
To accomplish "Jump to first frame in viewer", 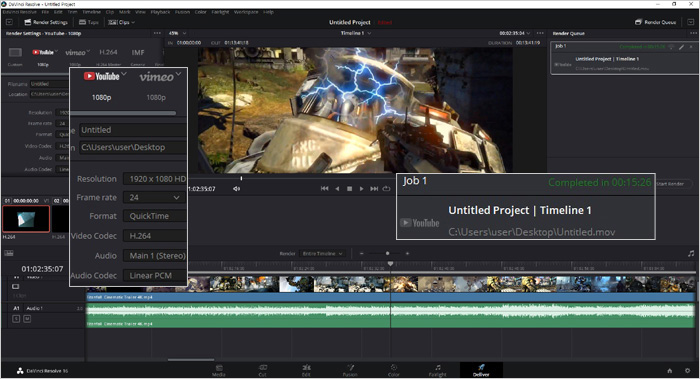I will tap(325, 189).
